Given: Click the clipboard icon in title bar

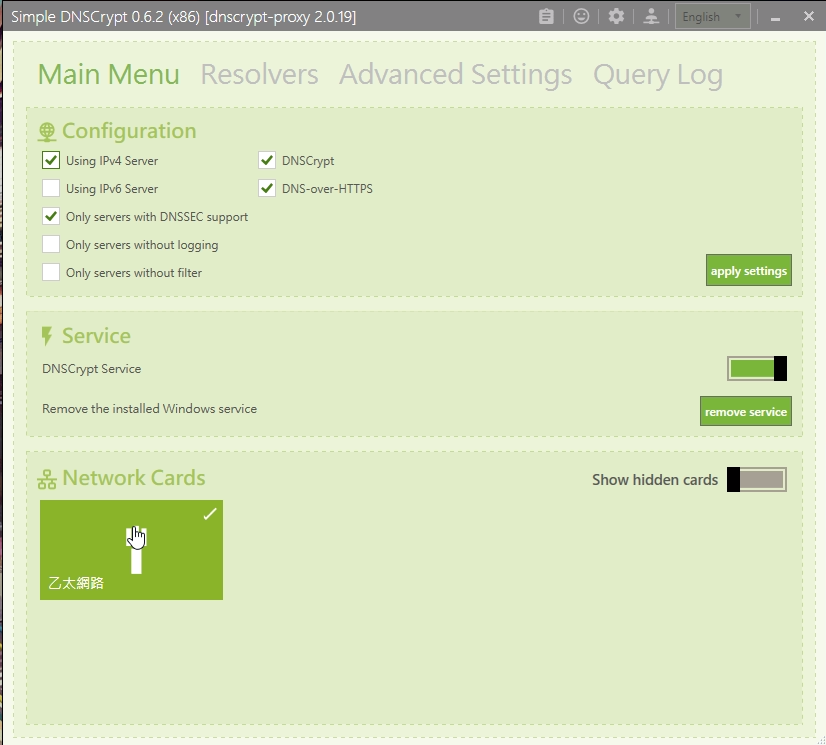Looking at the screenshot, I should pyautogui.click(x=546, y=16).
